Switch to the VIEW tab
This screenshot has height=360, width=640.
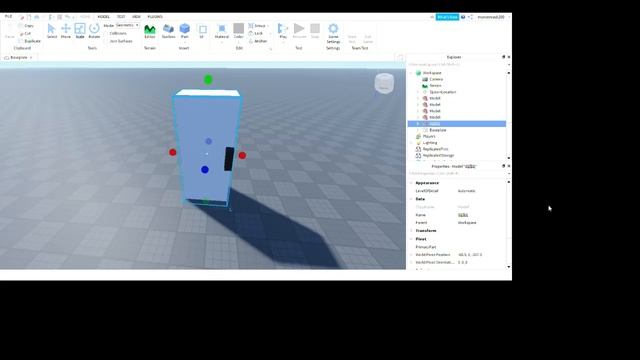pyautogui.click(x=136, y=17)
